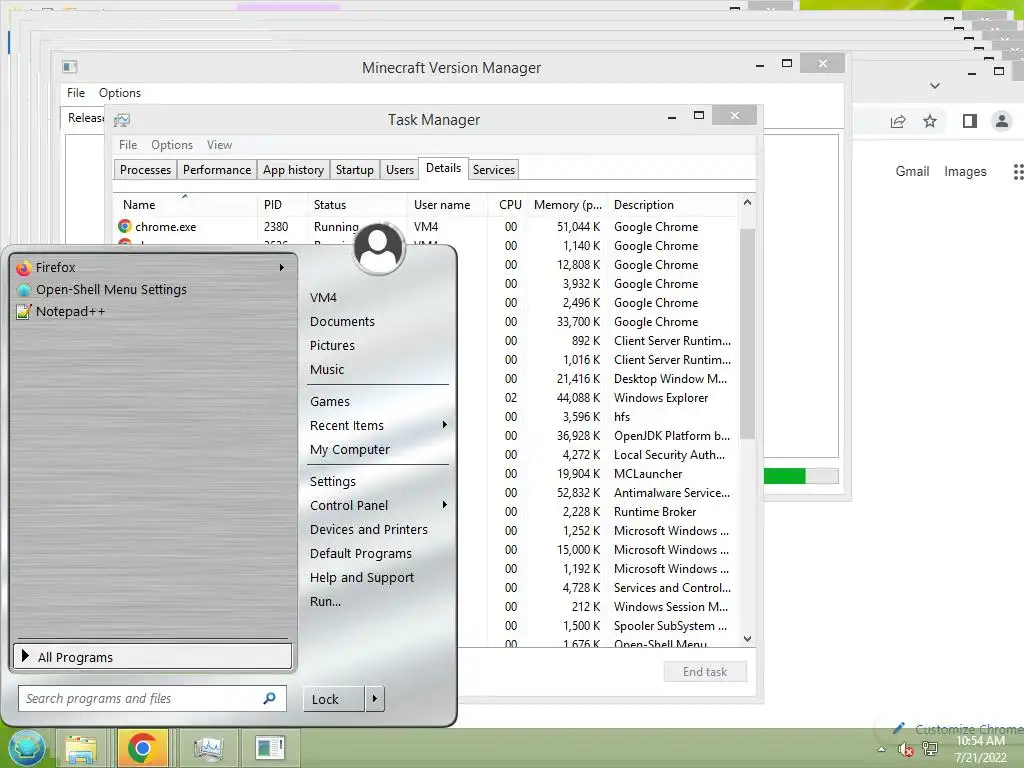
Task: Open Settings in start menu
Action: [x=332, y=481]
